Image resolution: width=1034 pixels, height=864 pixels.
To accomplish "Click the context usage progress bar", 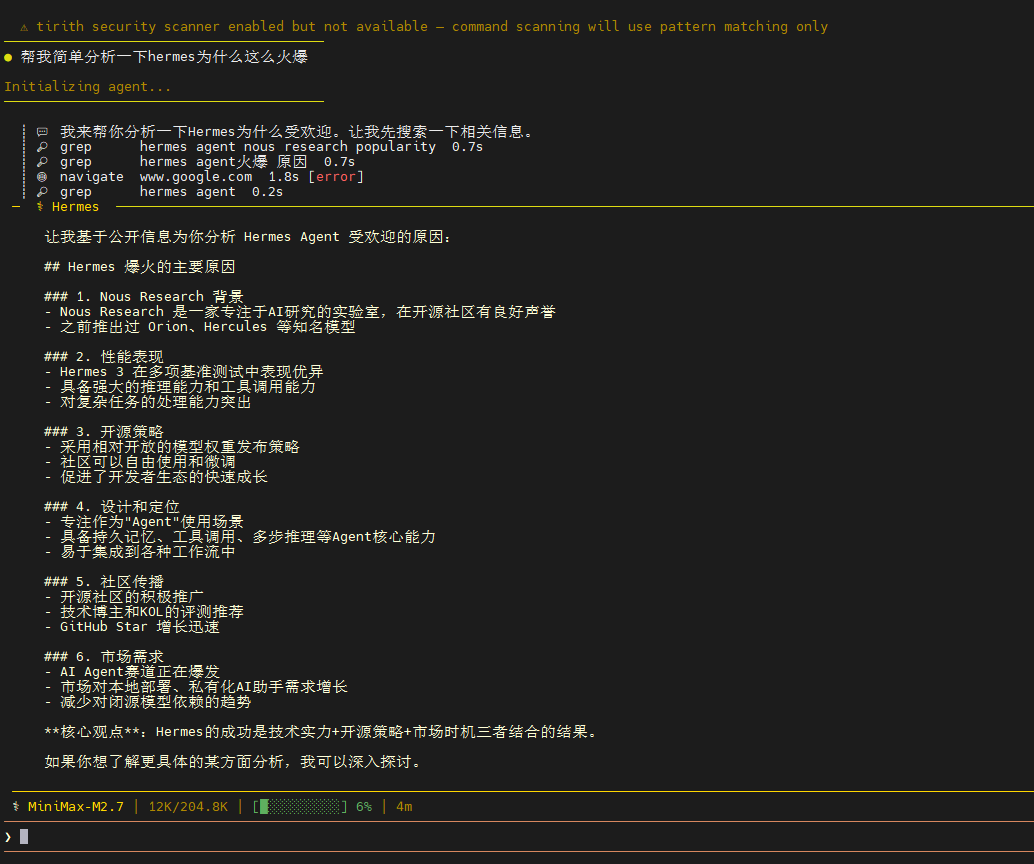I will (300, 807).
